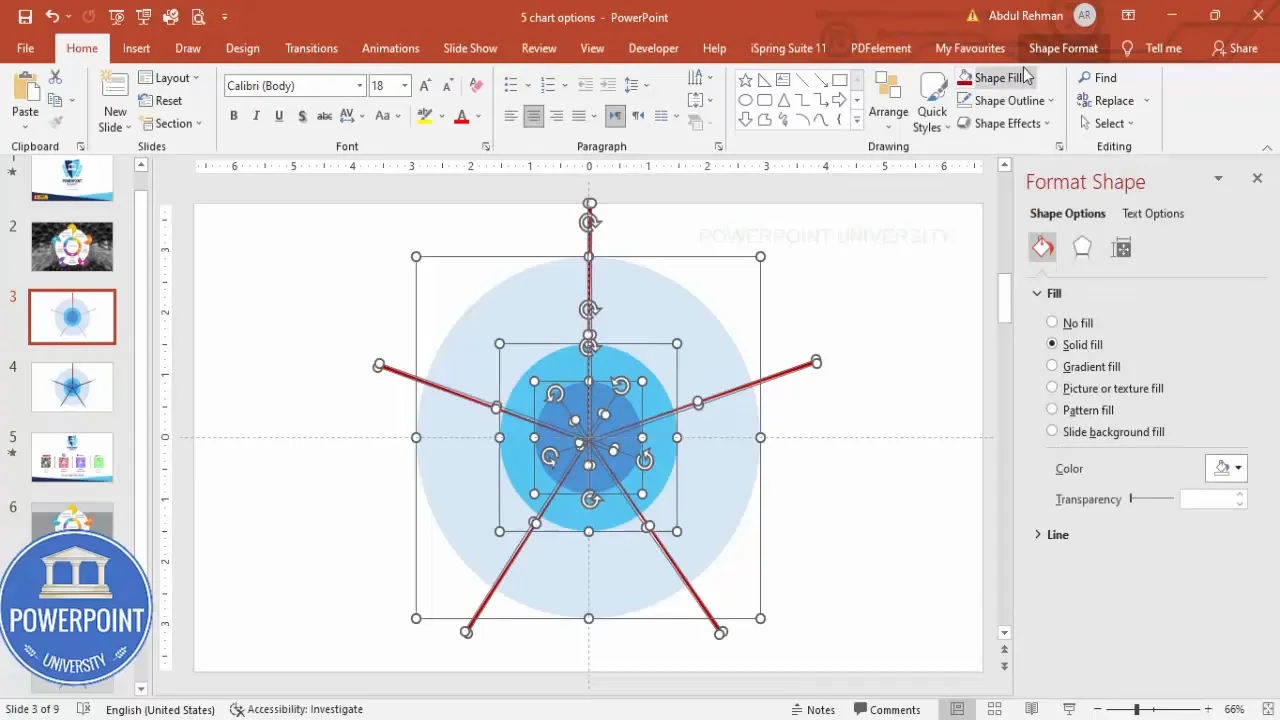The height and width of the screenshot is (720, 1280).
Task: Switch to the Shape Format tab
Action: (x=1063, y=48)
